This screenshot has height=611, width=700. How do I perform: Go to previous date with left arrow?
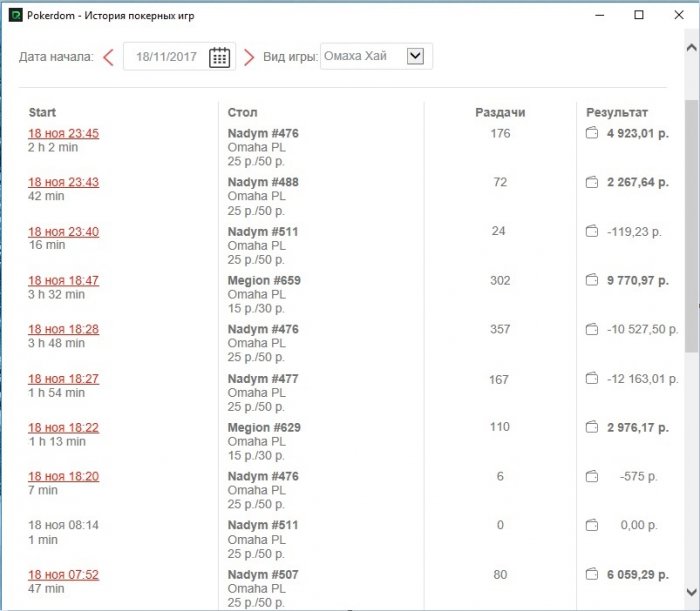pos(108,57)
